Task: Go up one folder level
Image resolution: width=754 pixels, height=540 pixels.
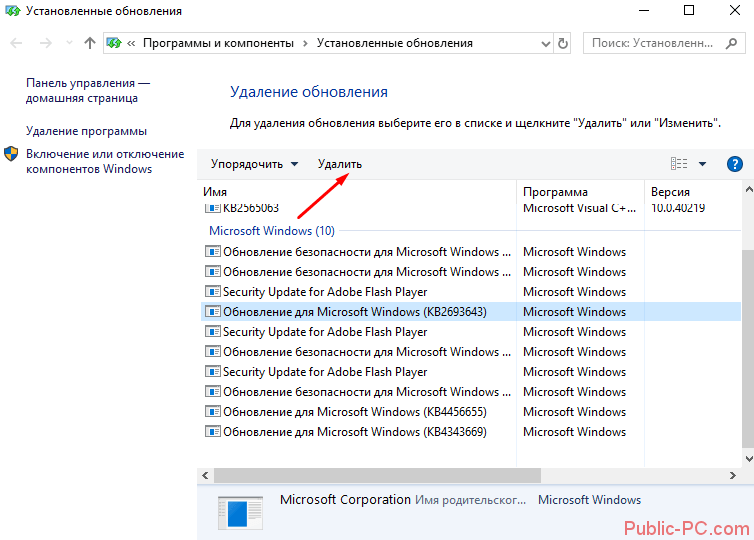Action: (x=89, y=43)
